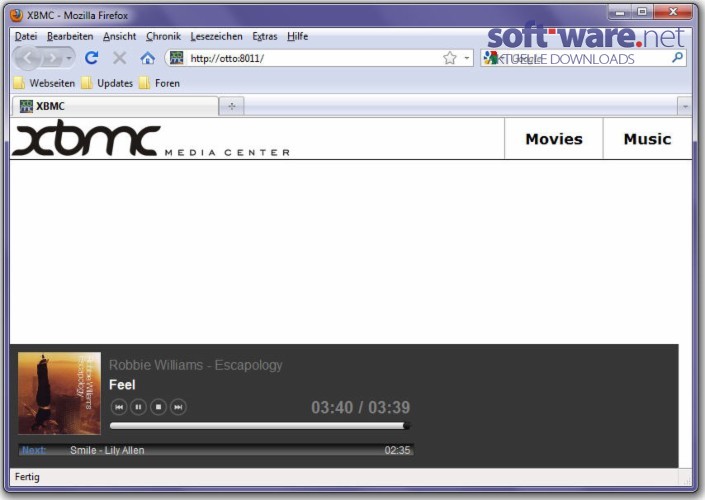The width and height of the screenshot is (705, 500).
Task: Open the Movies section
Action: (554, 139)
